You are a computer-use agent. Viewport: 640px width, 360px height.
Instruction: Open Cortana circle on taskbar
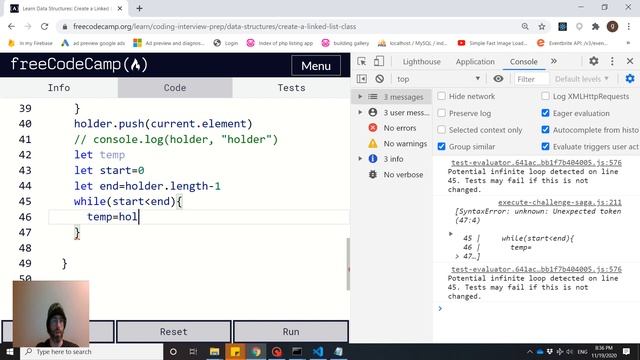point(173,351)
